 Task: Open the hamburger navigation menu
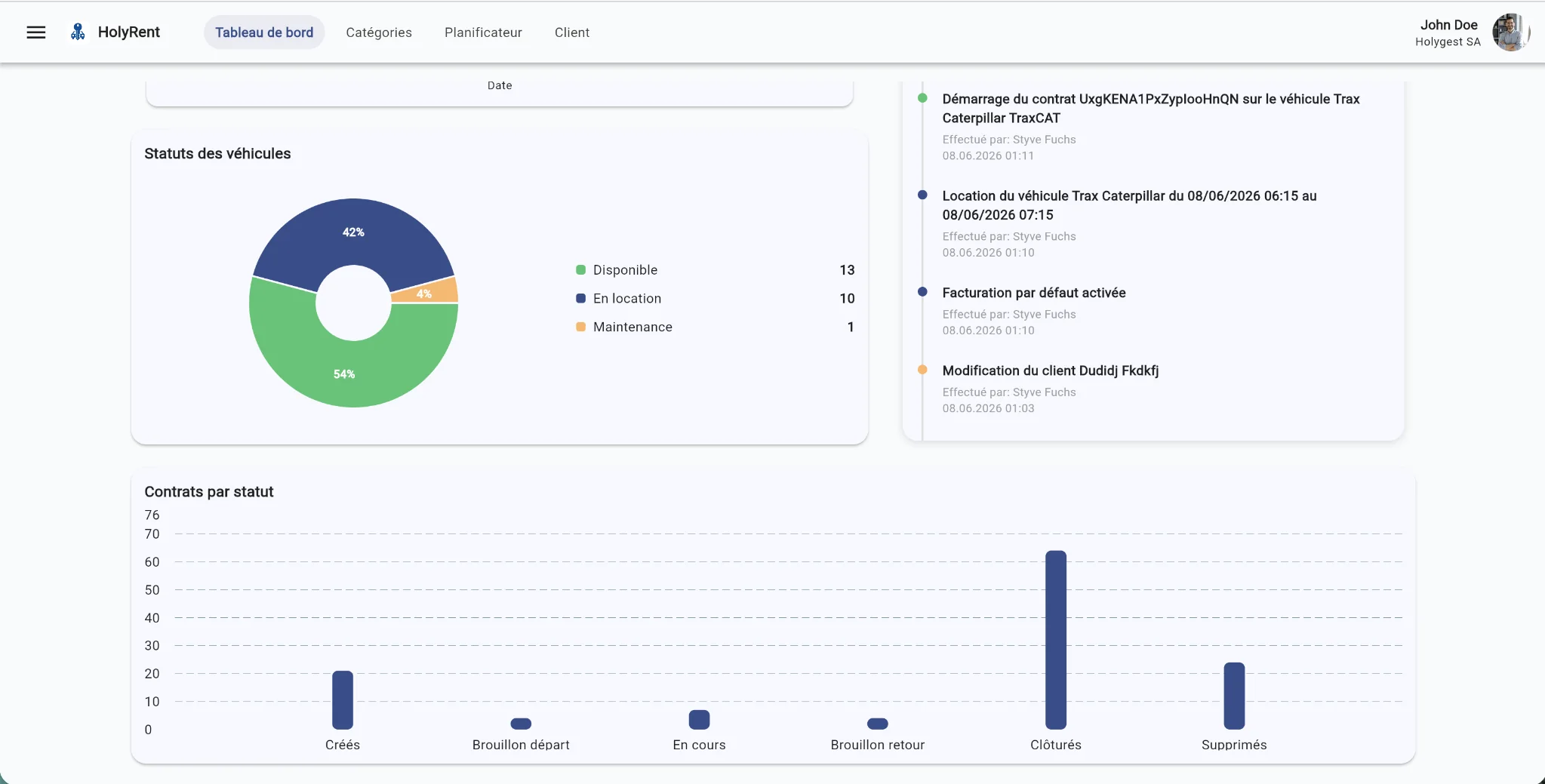pos(36,32)
